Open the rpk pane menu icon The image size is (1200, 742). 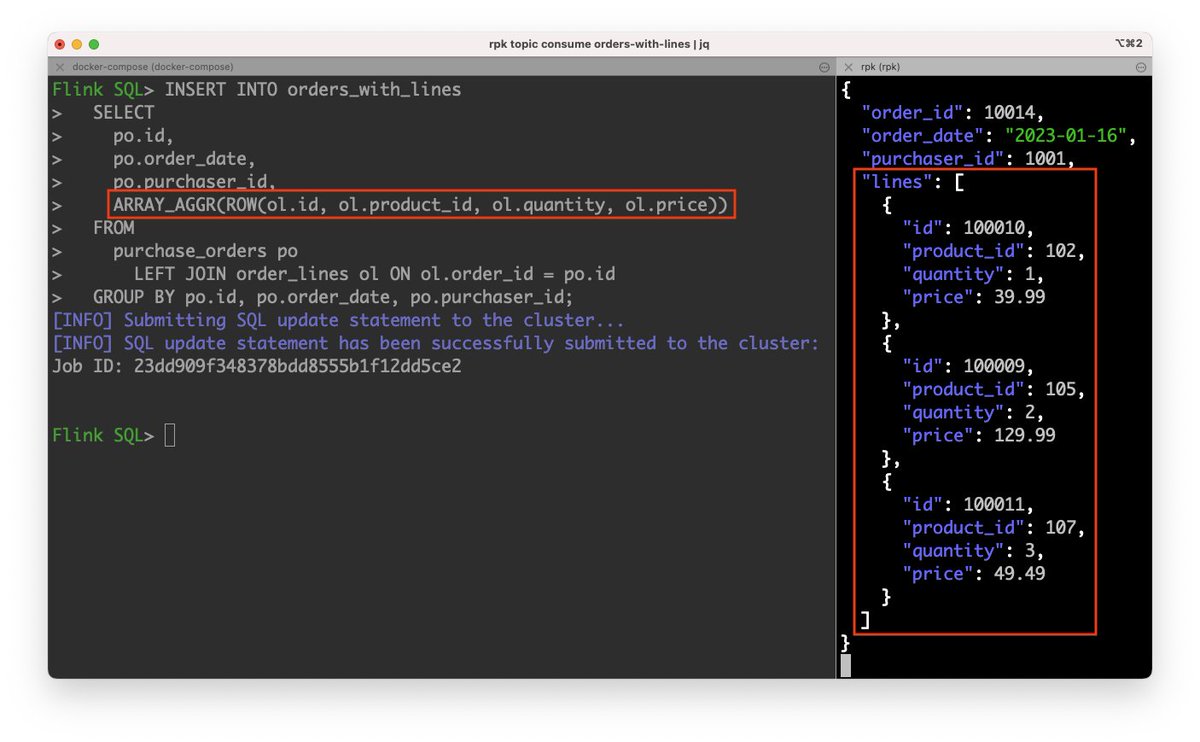(1141, 67)
